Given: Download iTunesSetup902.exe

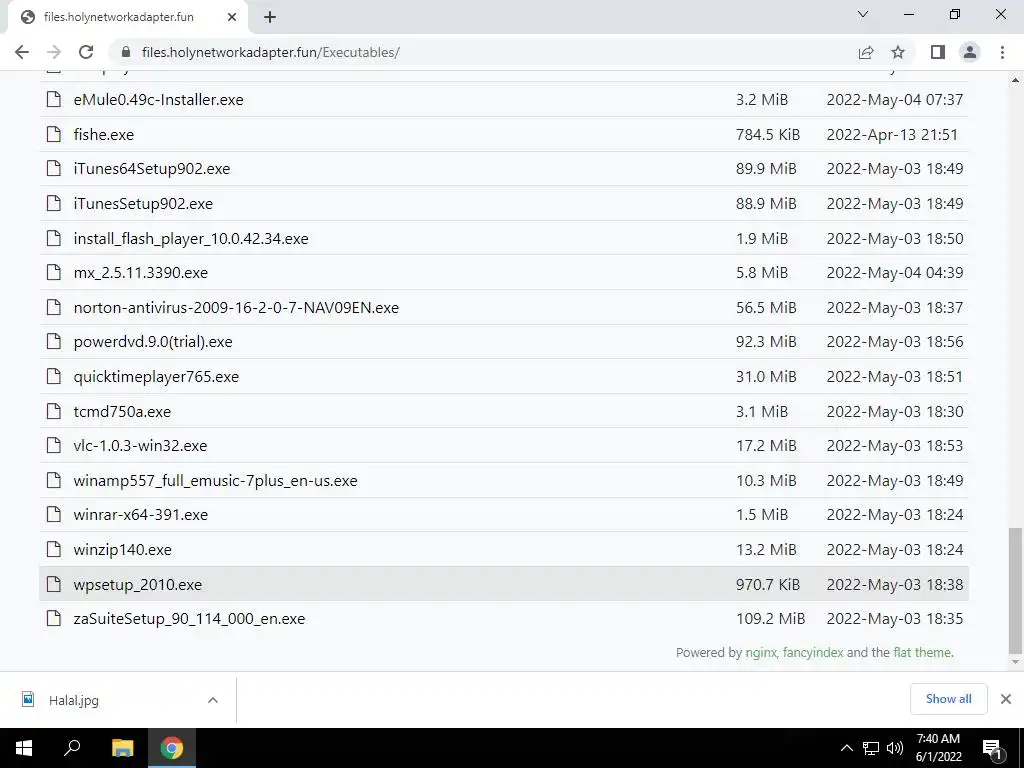Looking at the screenshot, I should 143,204.
